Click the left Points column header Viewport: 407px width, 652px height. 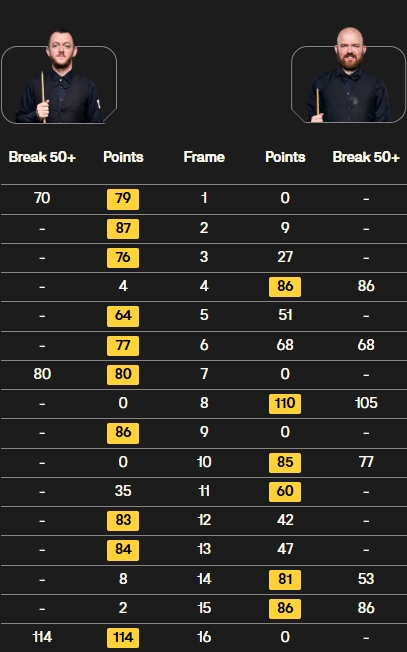tap(123, 157)
